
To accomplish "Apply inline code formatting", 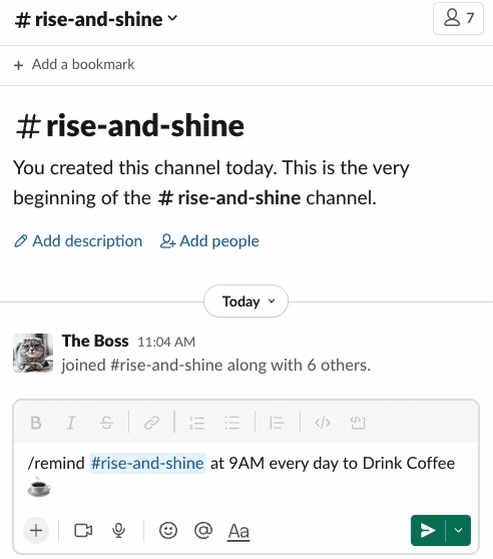I will click(x=322, y=423).
